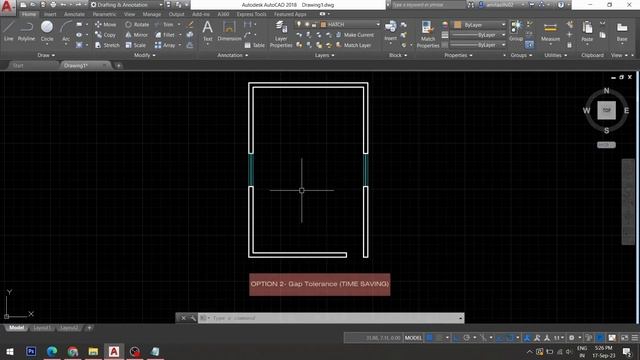Click the MODEL space button
Image resolution: width=640 pixels, height=360 pixels.
(x=413, y=338)
